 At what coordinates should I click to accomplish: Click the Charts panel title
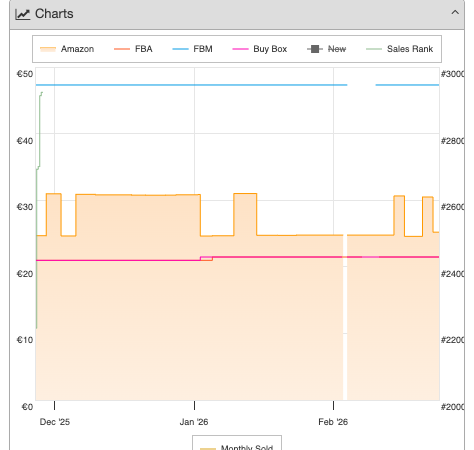(x=54, y=14)
